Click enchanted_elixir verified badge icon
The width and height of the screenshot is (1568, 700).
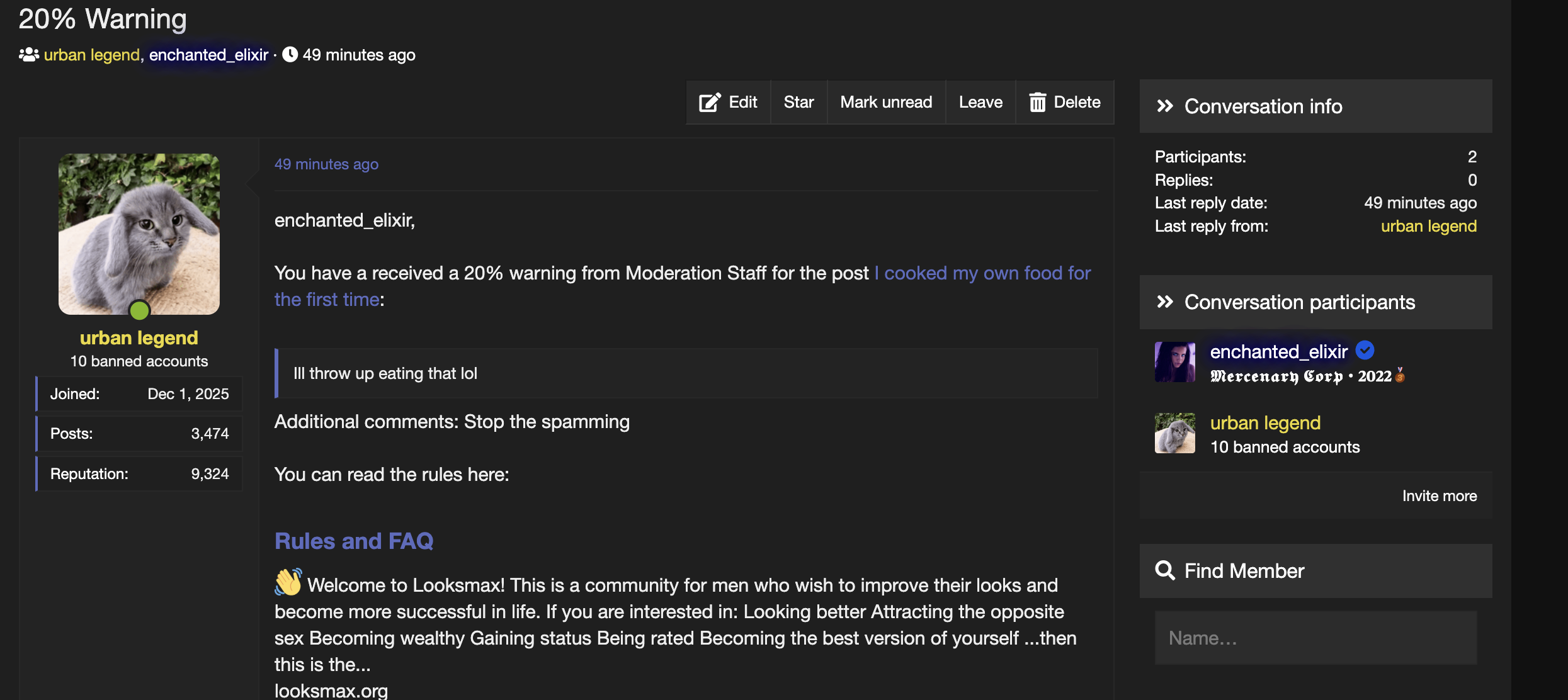tap(1365, 350)
